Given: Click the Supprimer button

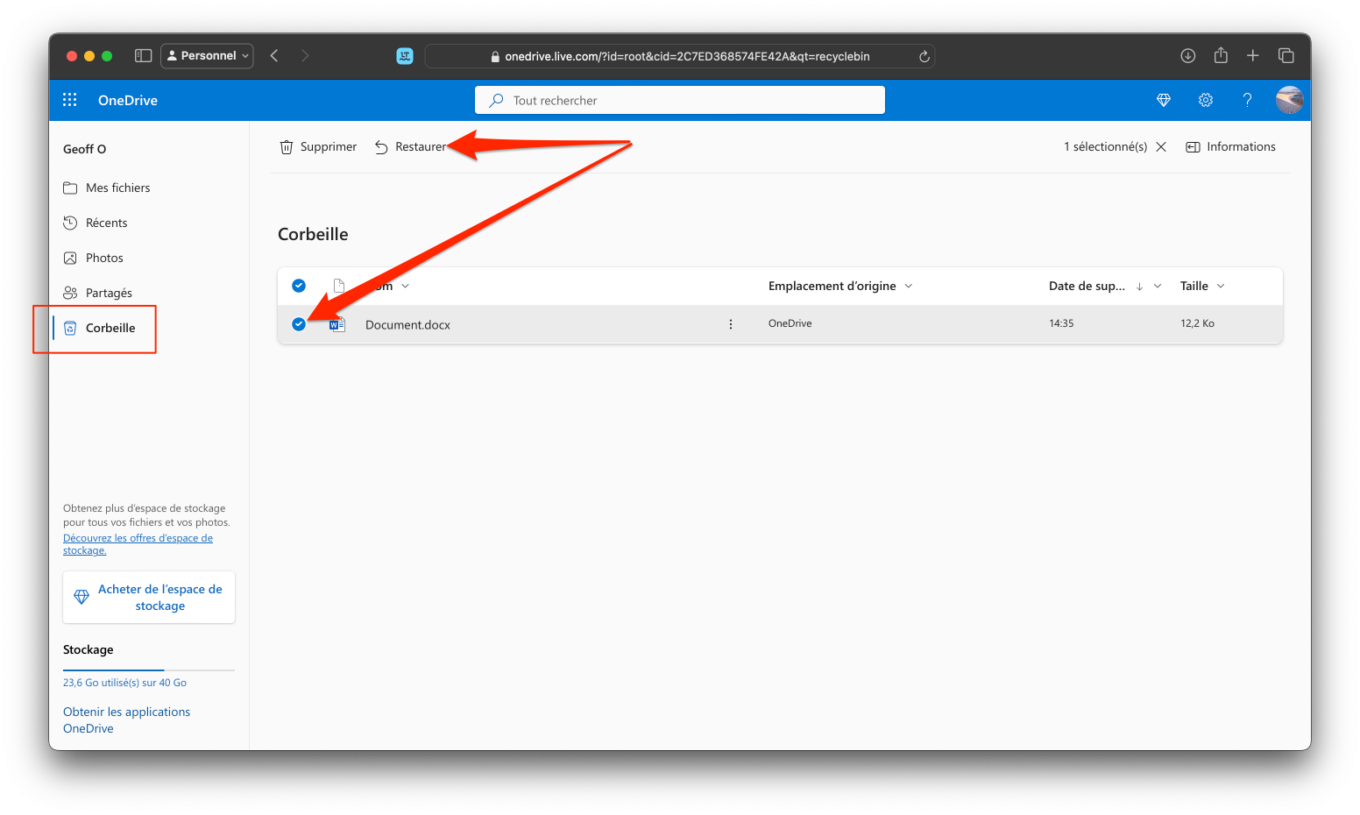Looking at the screenshot, I should point(318,147).
